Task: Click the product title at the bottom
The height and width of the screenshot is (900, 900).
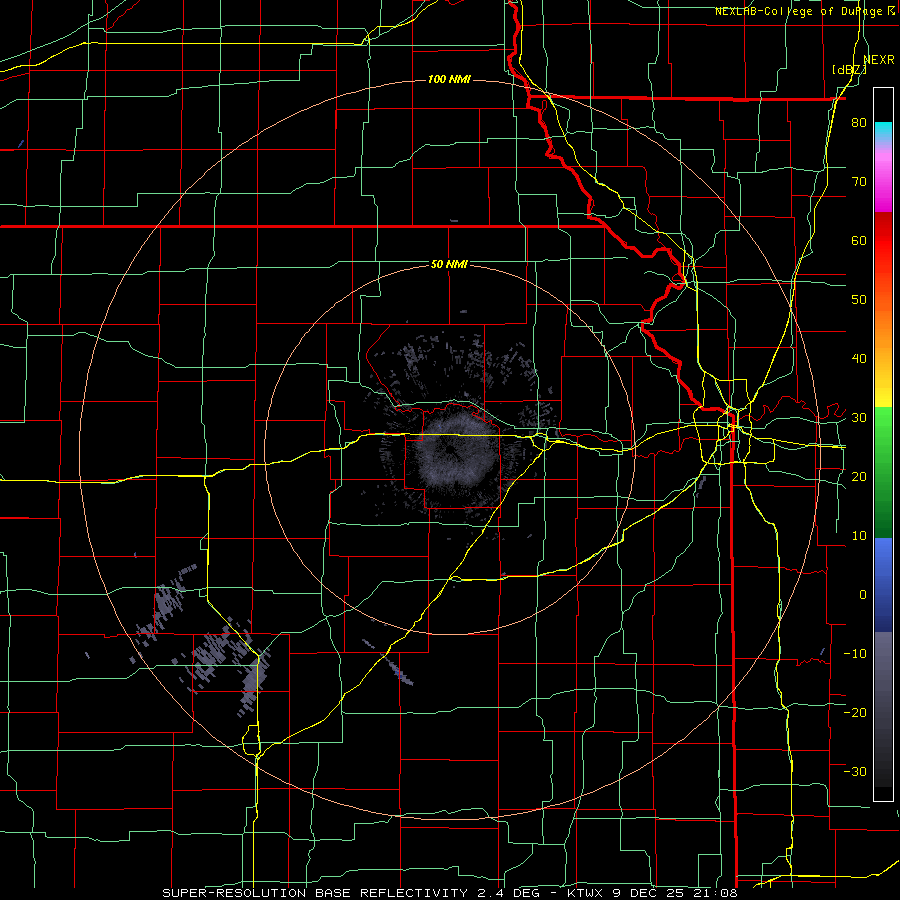Action: tap(449, 893)
